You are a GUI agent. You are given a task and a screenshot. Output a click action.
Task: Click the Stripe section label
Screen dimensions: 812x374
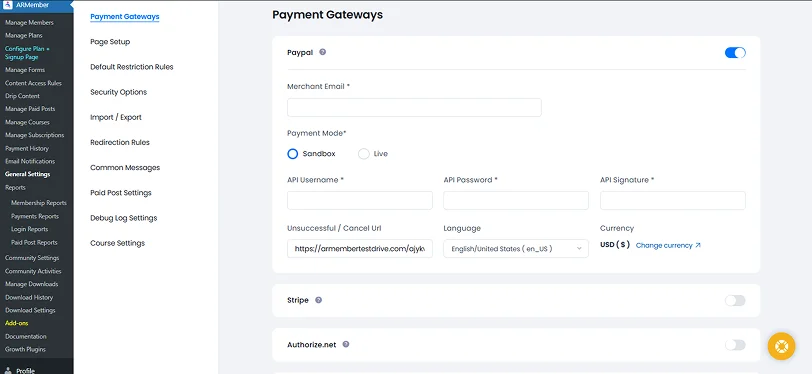pos(298,300)
